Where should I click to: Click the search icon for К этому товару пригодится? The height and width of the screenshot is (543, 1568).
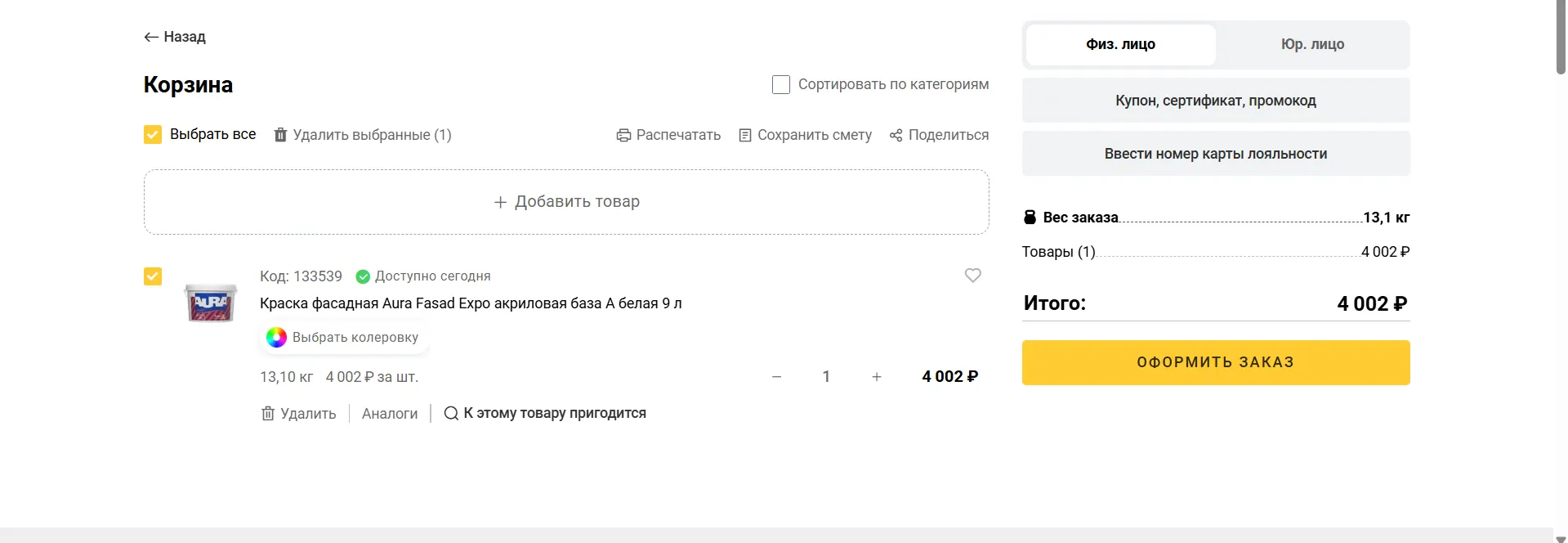(x=451, y=414)
